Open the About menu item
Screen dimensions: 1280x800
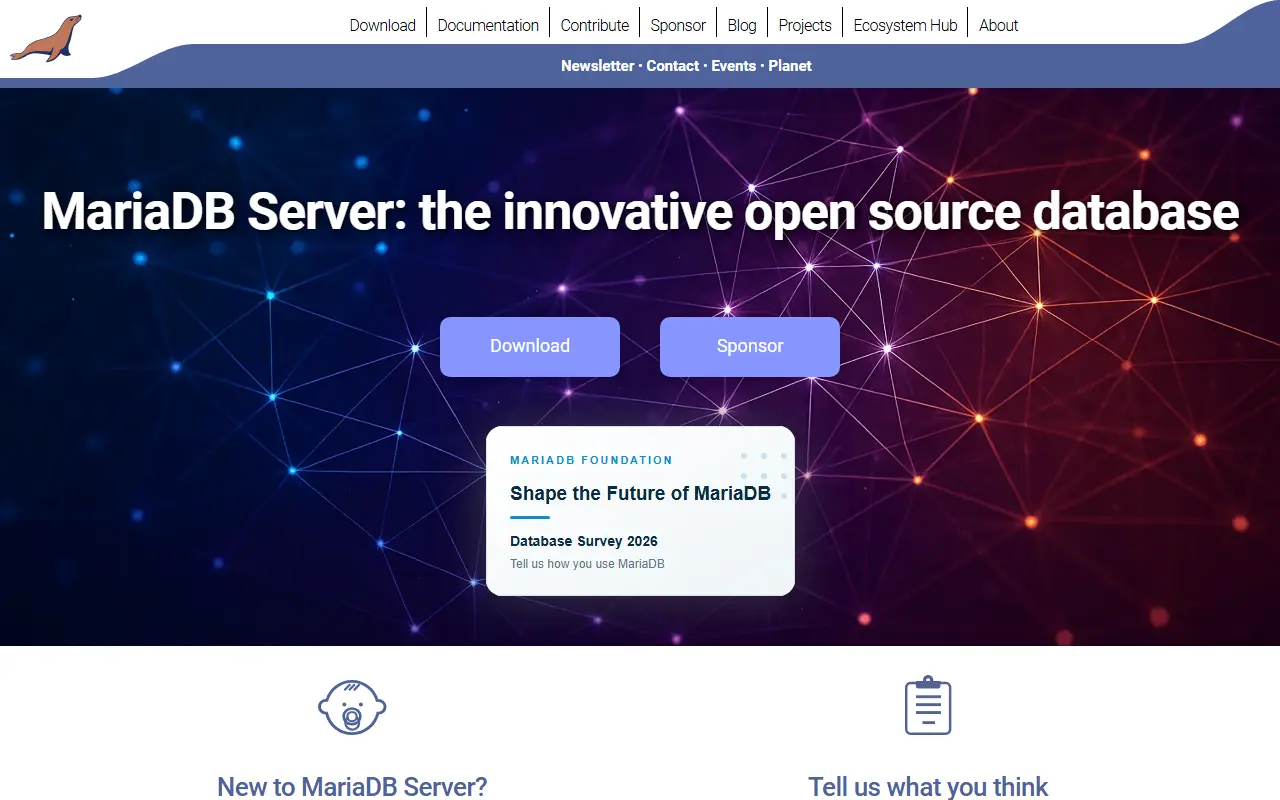pos(998,25)
